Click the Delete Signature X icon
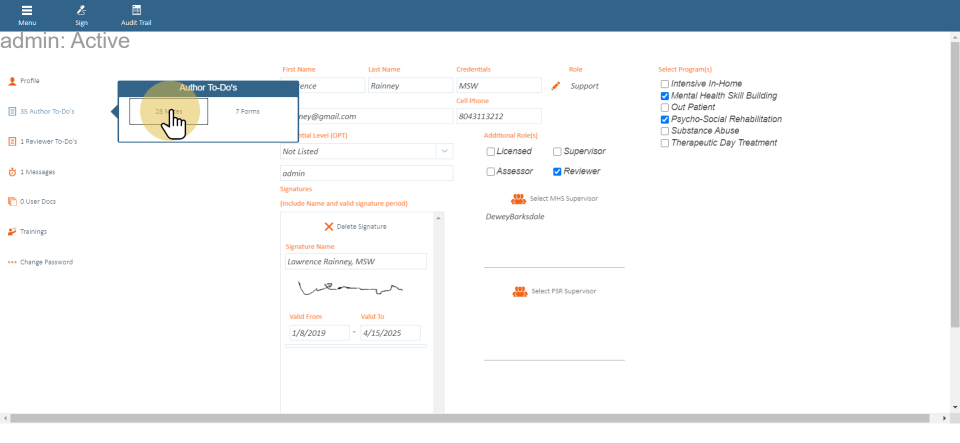The height and width of the screenshot is (443, 960). (x=328, y=227)
